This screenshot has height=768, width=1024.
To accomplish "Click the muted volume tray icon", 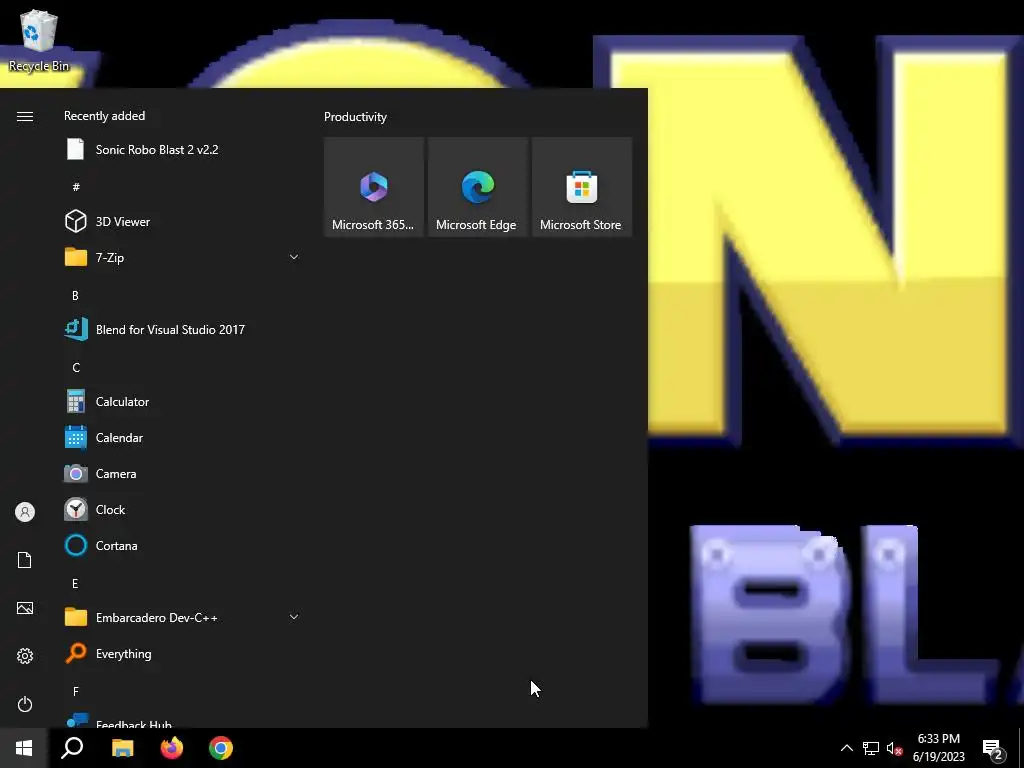I will (x=895, y=748).
